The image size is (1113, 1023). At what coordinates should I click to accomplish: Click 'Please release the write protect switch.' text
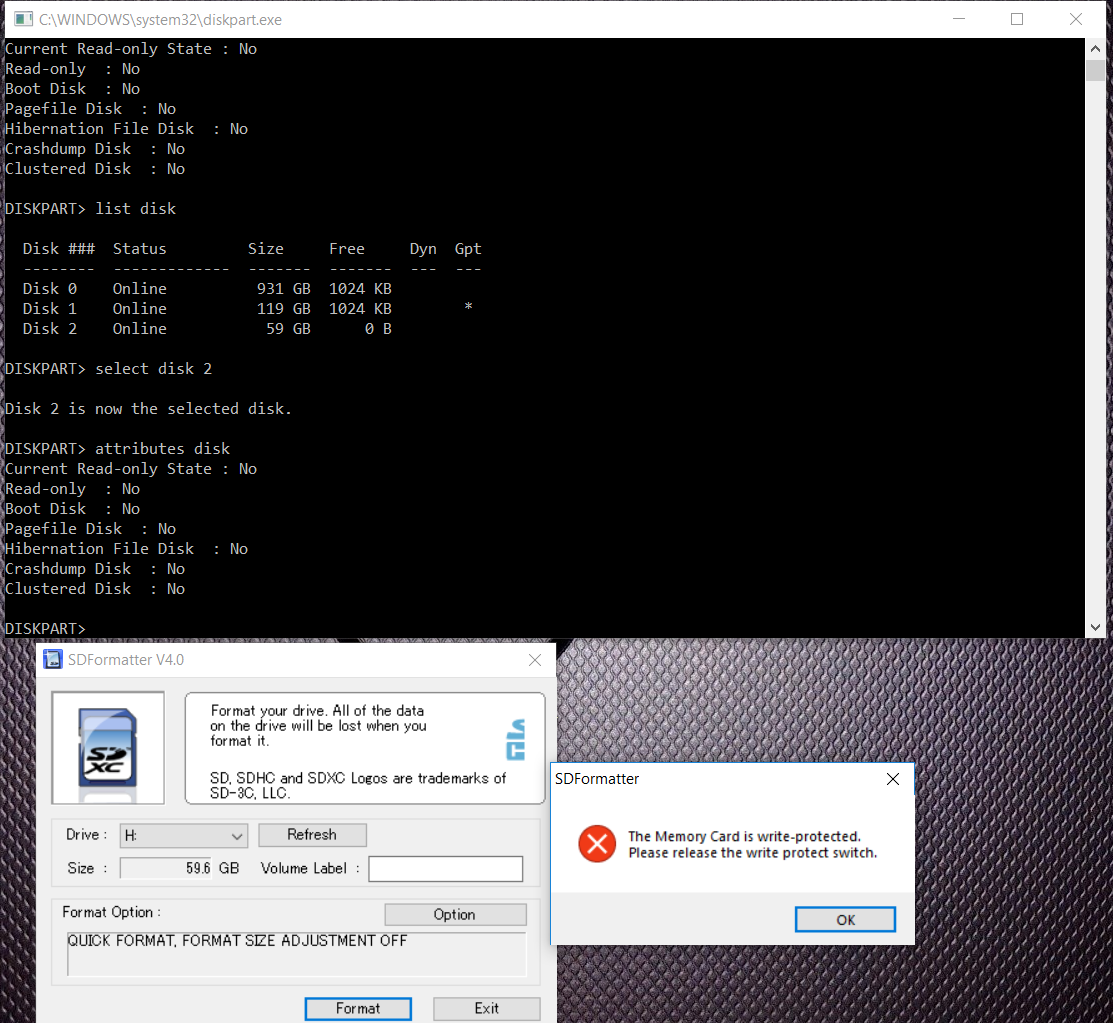pos(752,853)
